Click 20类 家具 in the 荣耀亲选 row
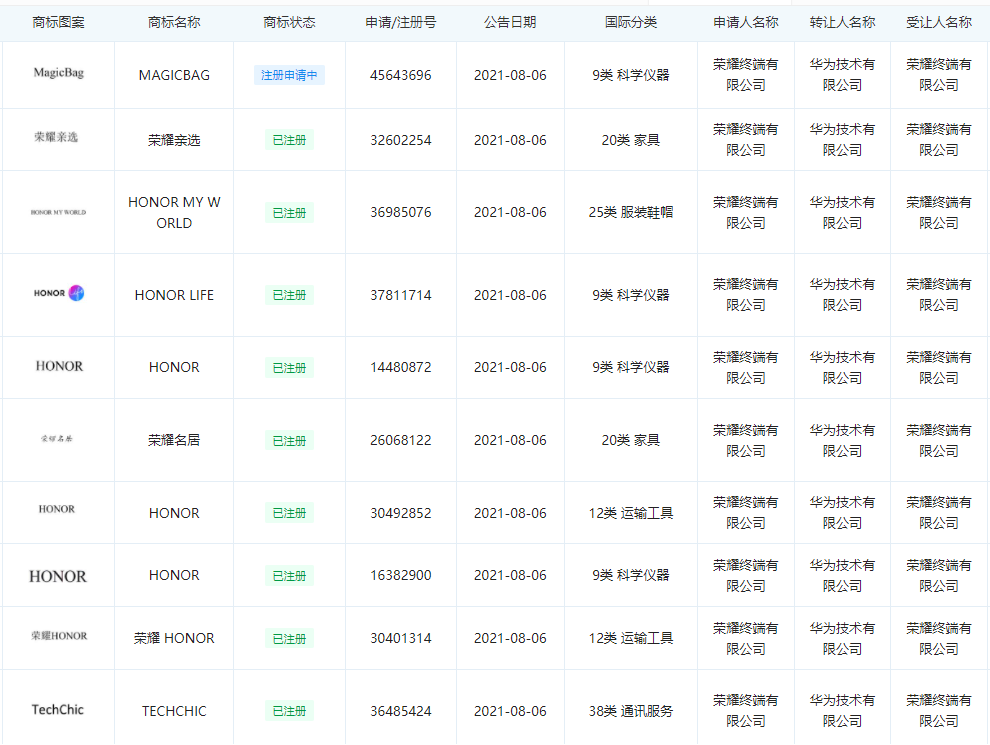The width and height of the screenshot is (990, 745). point(631,140)
